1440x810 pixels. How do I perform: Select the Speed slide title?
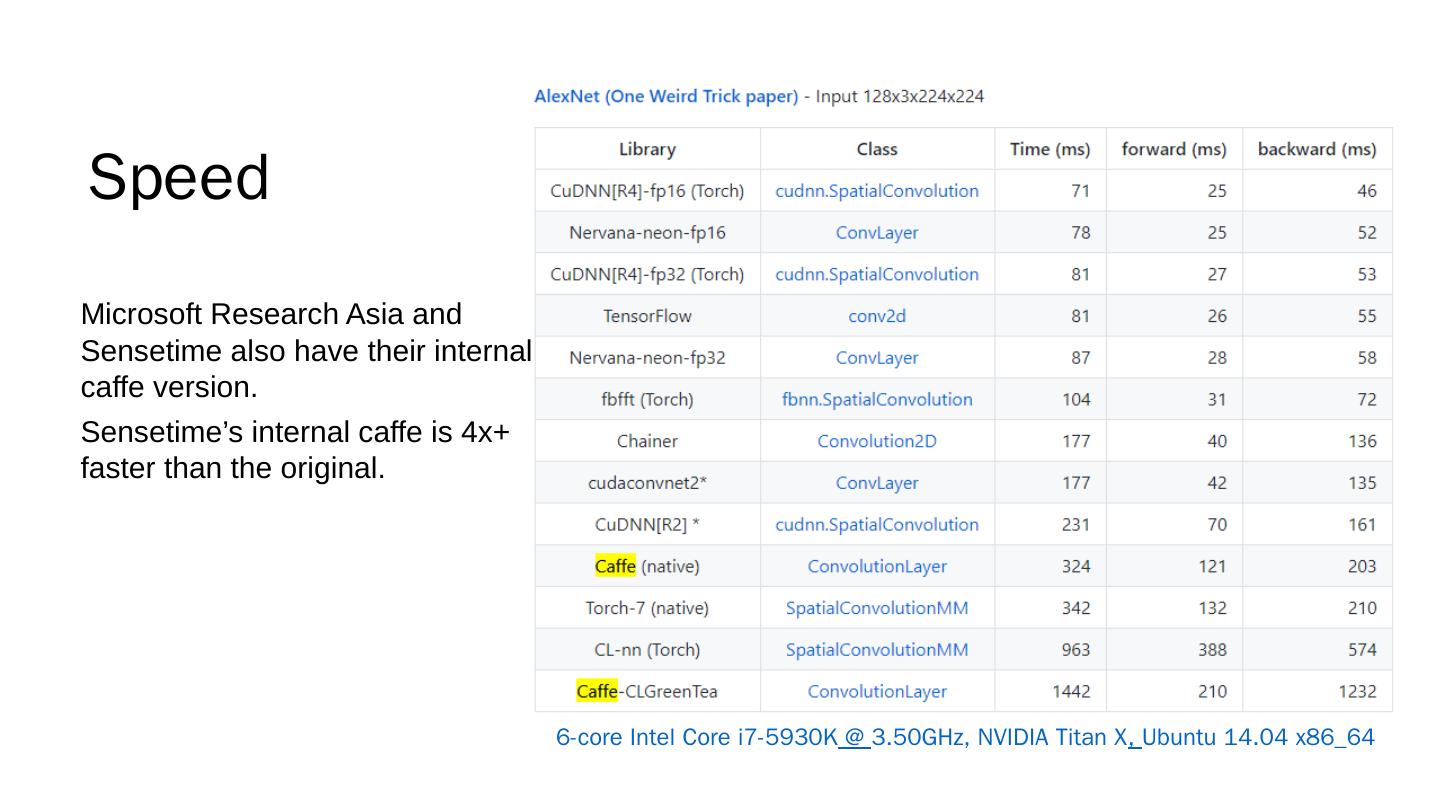click(179, 178)
